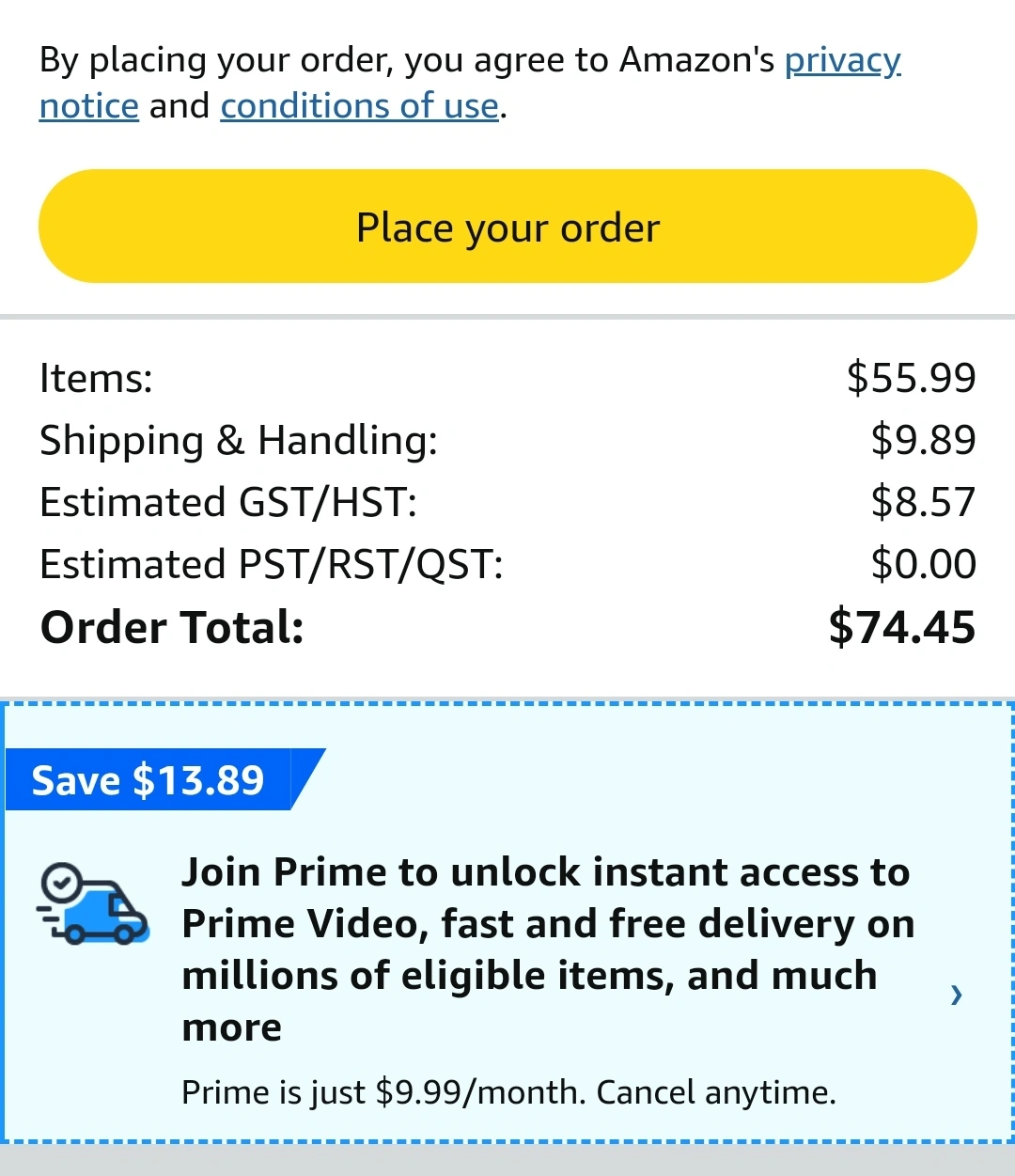The width and height of the screenshot is (1015, 1176).
Task: Tap the chevron arrow on the Prime offer
Action: click(x=957, y=994)
